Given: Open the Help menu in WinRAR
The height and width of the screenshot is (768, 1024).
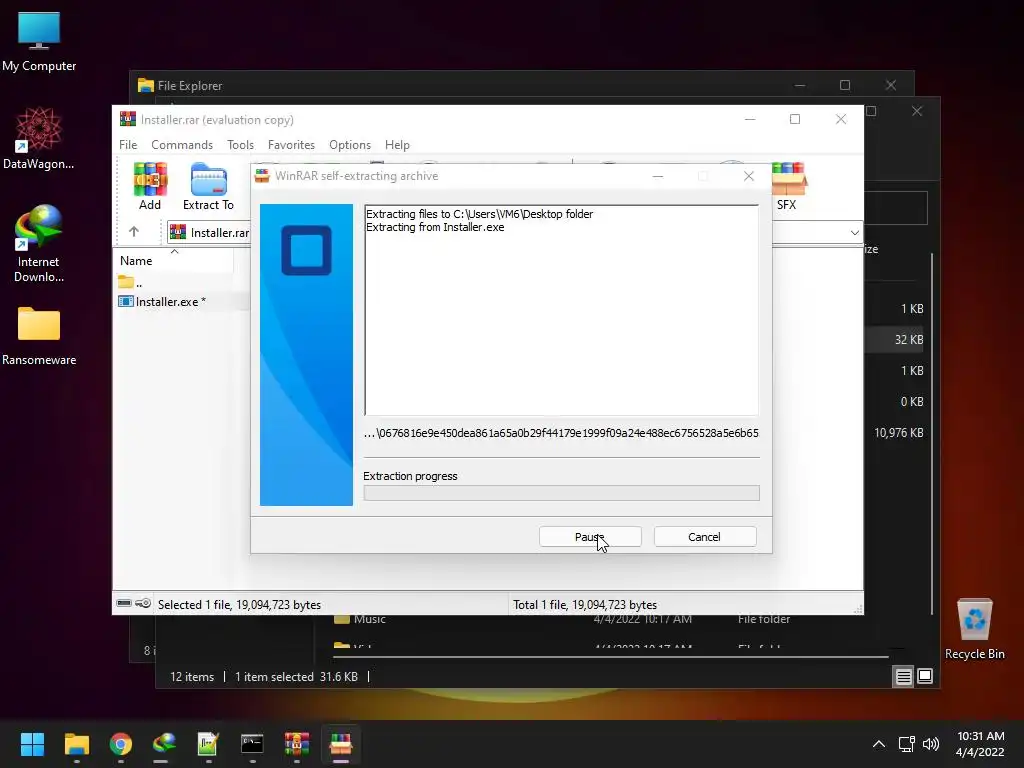Looking at the screenshot, I should (x=397, y=144).
